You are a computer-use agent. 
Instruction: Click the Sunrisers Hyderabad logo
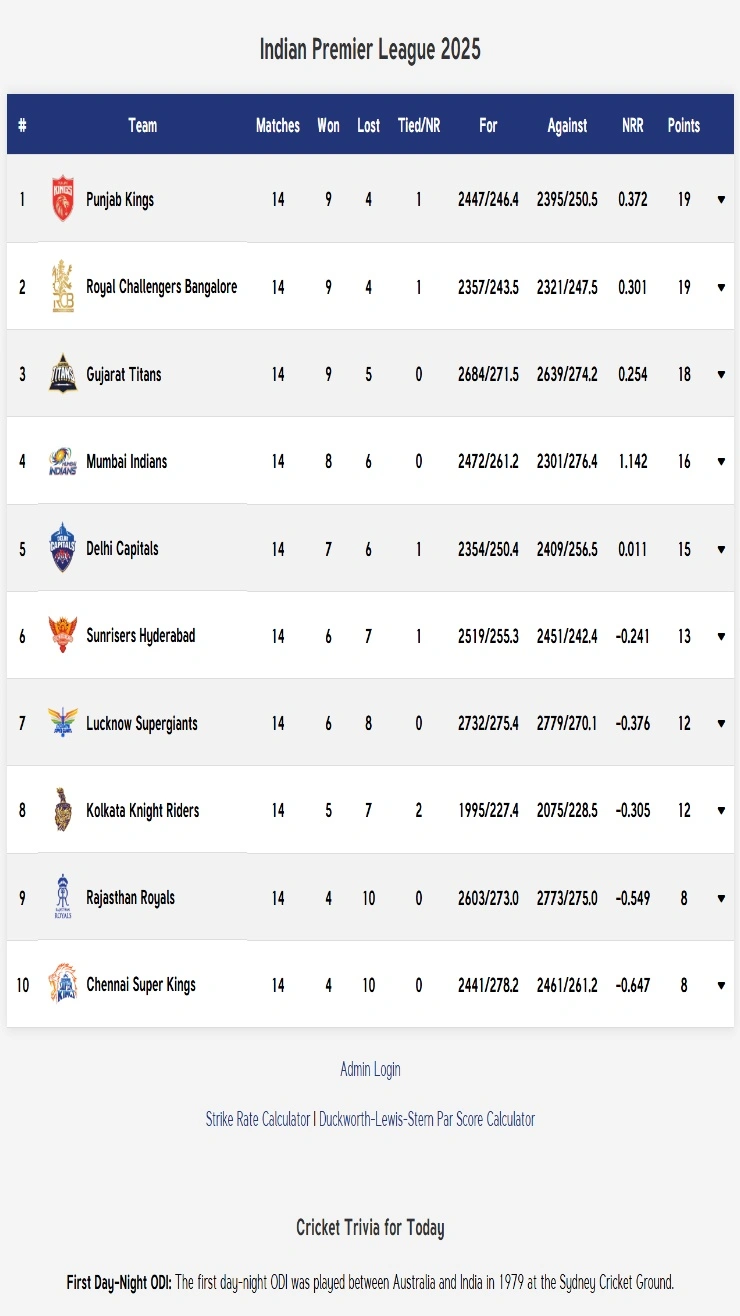coord(63,636)
